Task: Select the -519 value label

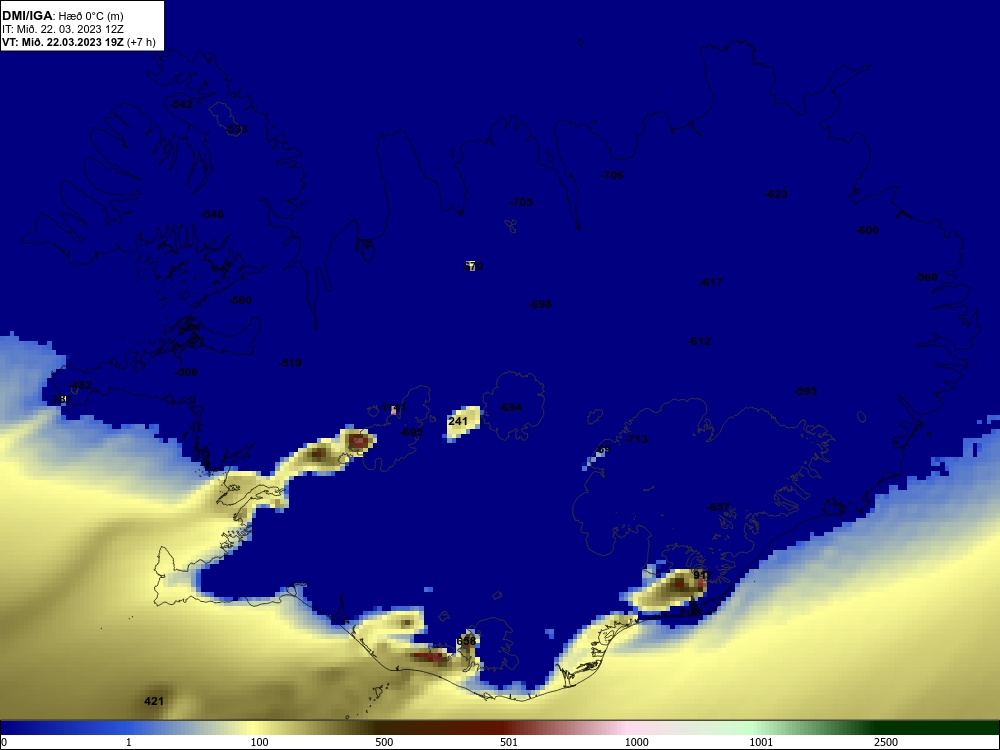Action: 290,364
